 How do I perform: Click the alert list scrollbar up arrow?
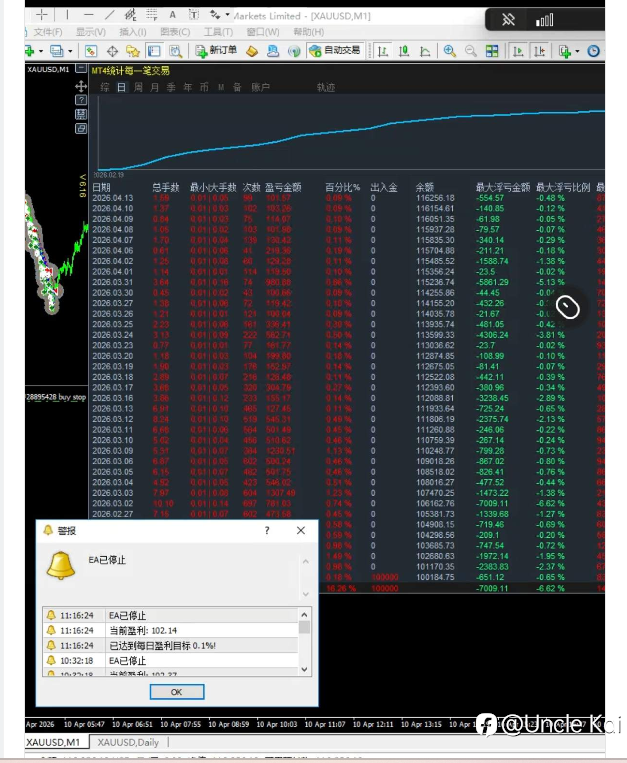coord(305,614)
